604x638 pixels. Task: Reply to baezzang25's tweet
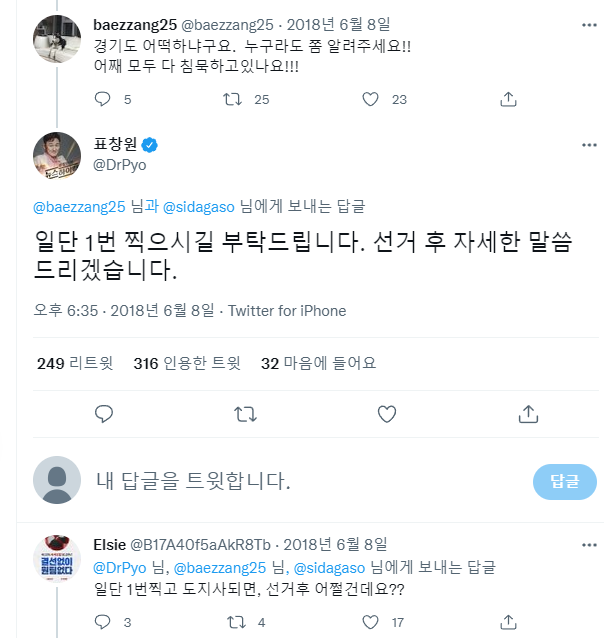click(x=103, y=99)
